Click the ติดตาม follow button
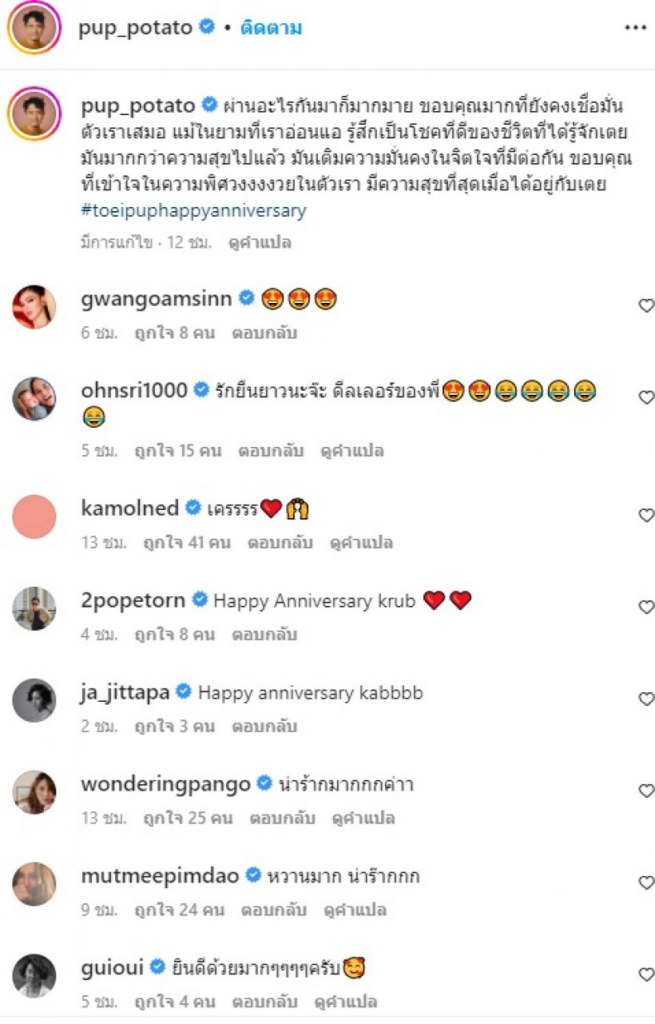 click(x=271, y=28)
